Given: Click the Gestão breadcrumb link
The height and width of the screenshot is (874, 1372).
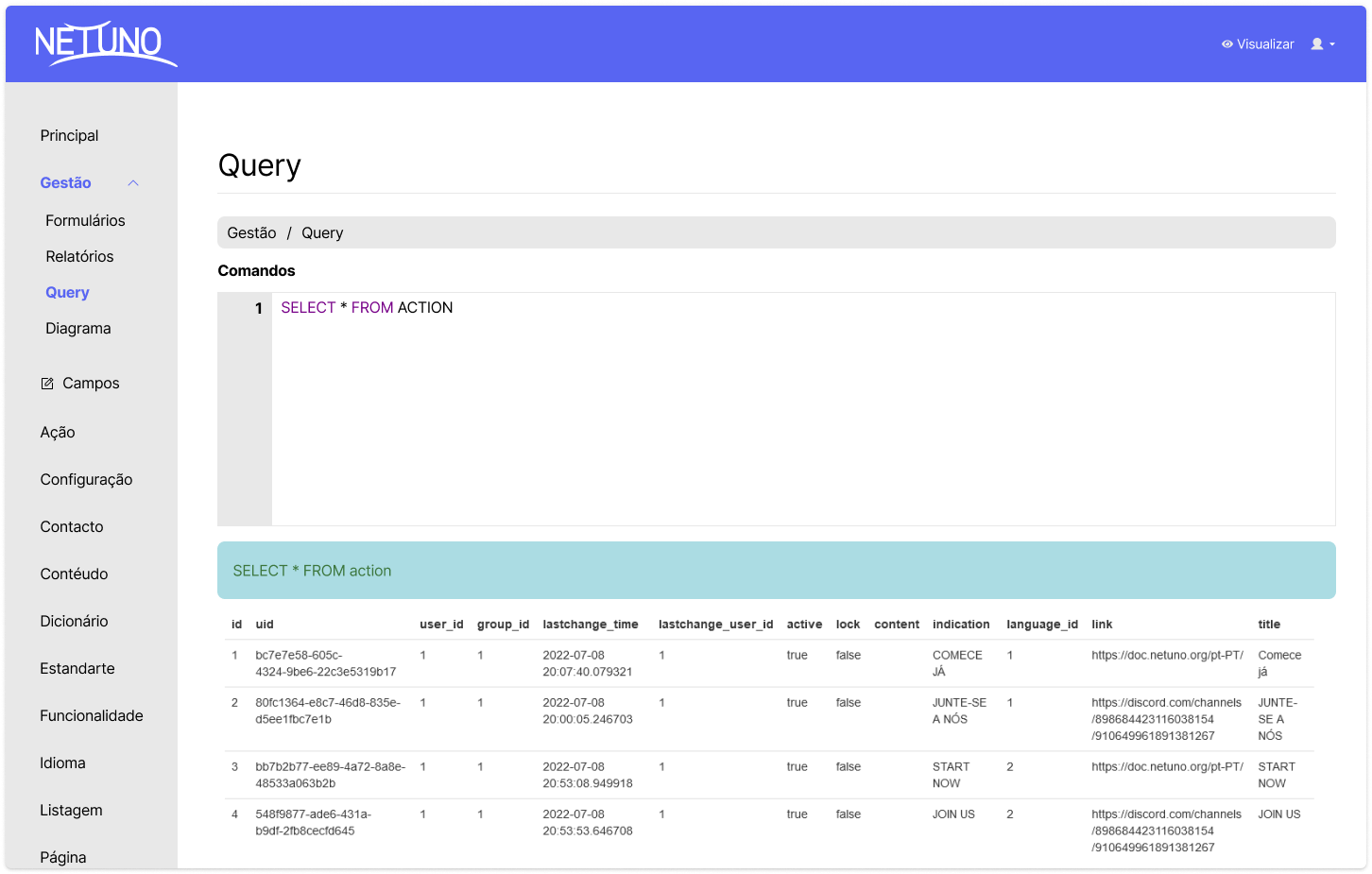Looking at the screenshot, I should click(x=251, y=233).
